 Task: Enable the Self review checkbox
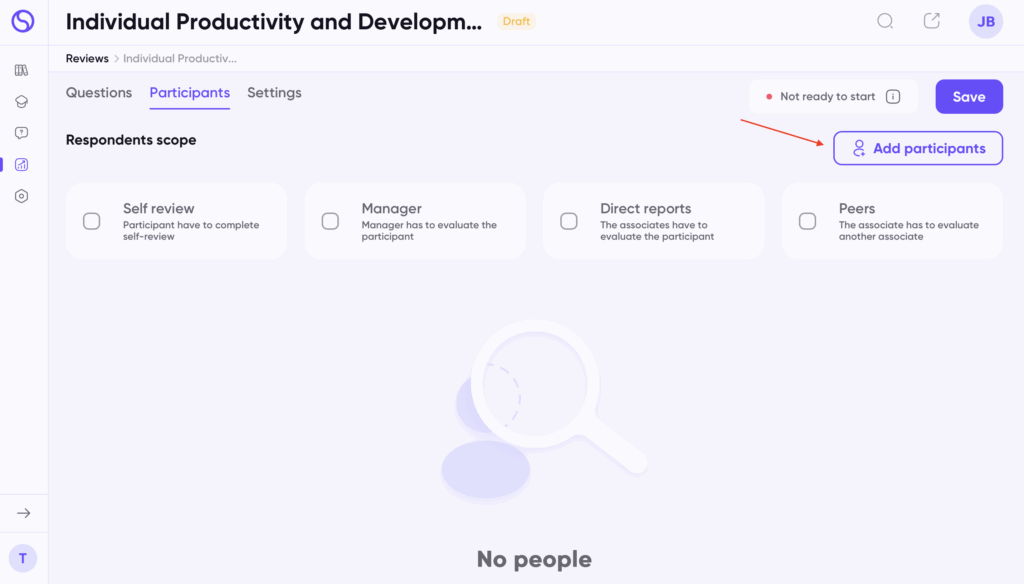(x=92, y=221)
